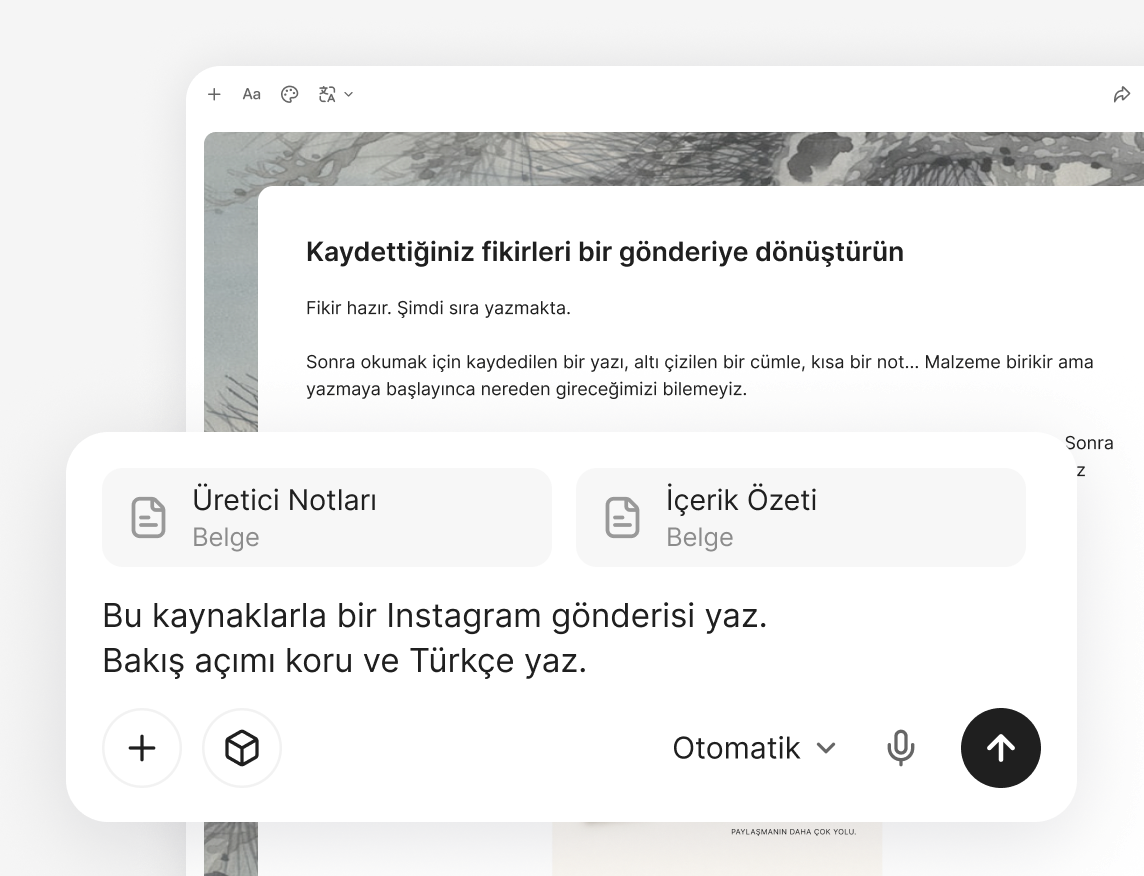Click the plus icon in the document toolbar
Image resolution: width=1144 pixels, height=876 pixels.
click(x=214, y=94)
